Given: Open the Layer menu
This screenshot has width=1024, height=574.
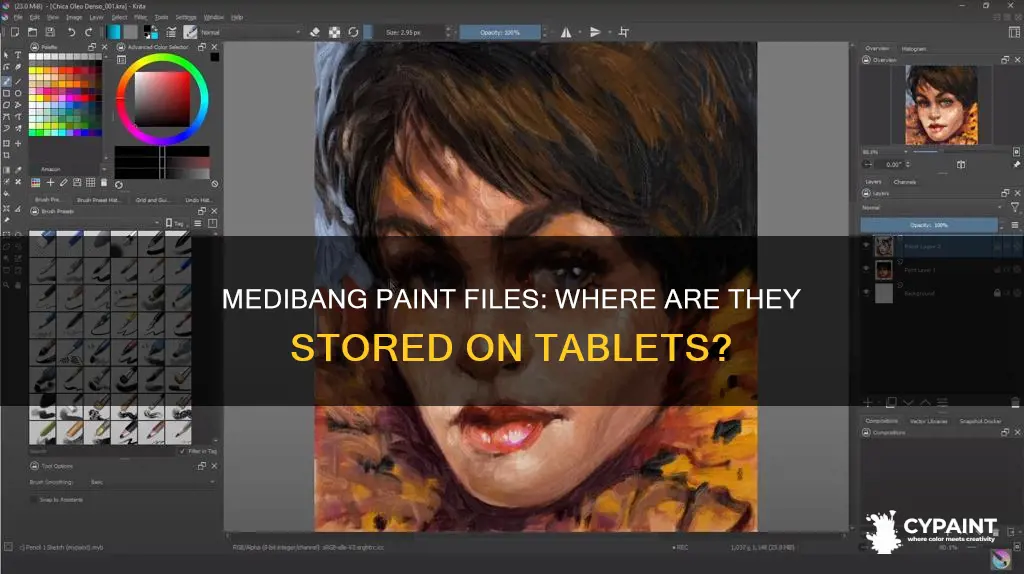Looking at the screenshot, I should pyautogui.click(x=97, y=17).
